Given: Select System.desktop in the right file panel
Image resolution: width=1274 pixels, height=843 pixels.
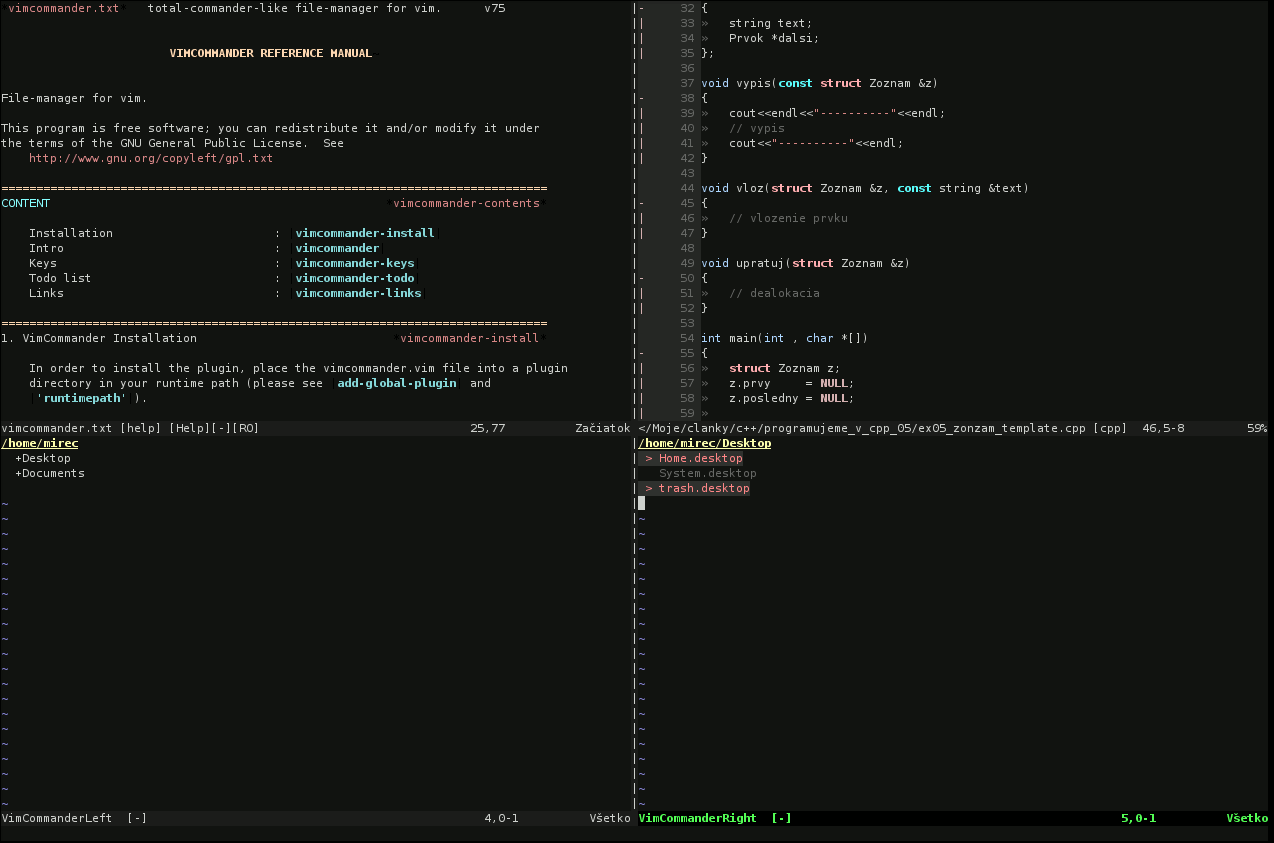Looking at the screenshot, I should pyautogui.click(x=707, y=473).
